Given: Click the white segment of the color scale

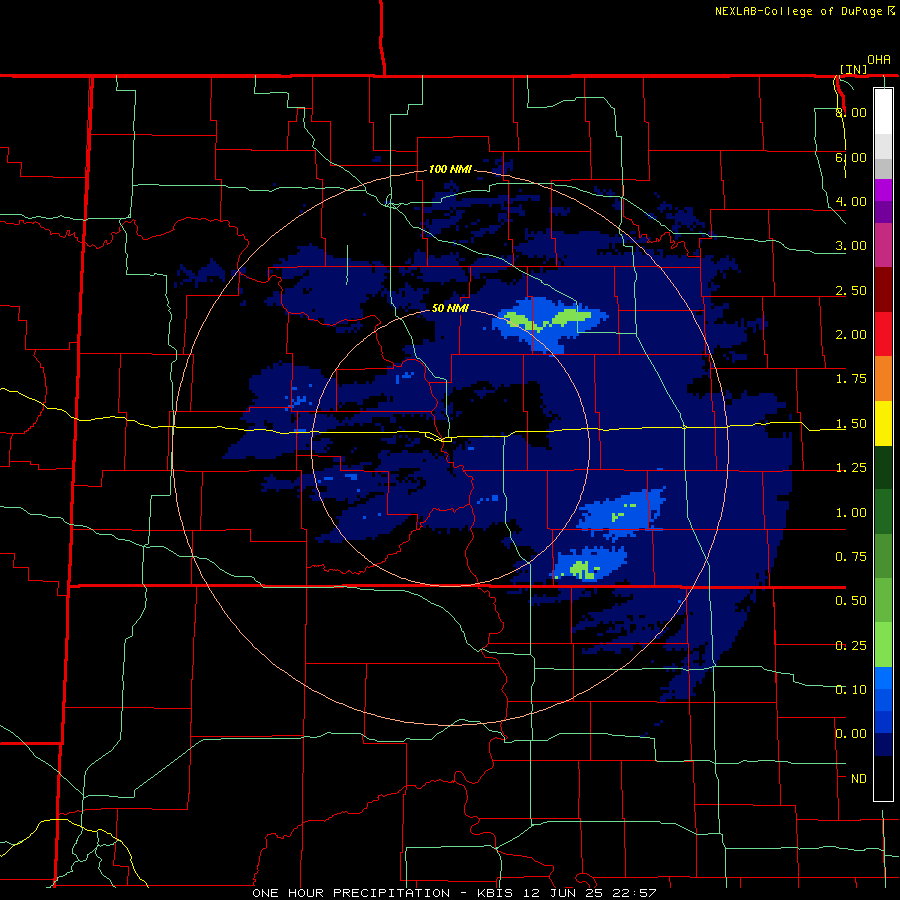Looking at the screenshot, I should click(883, 112).
